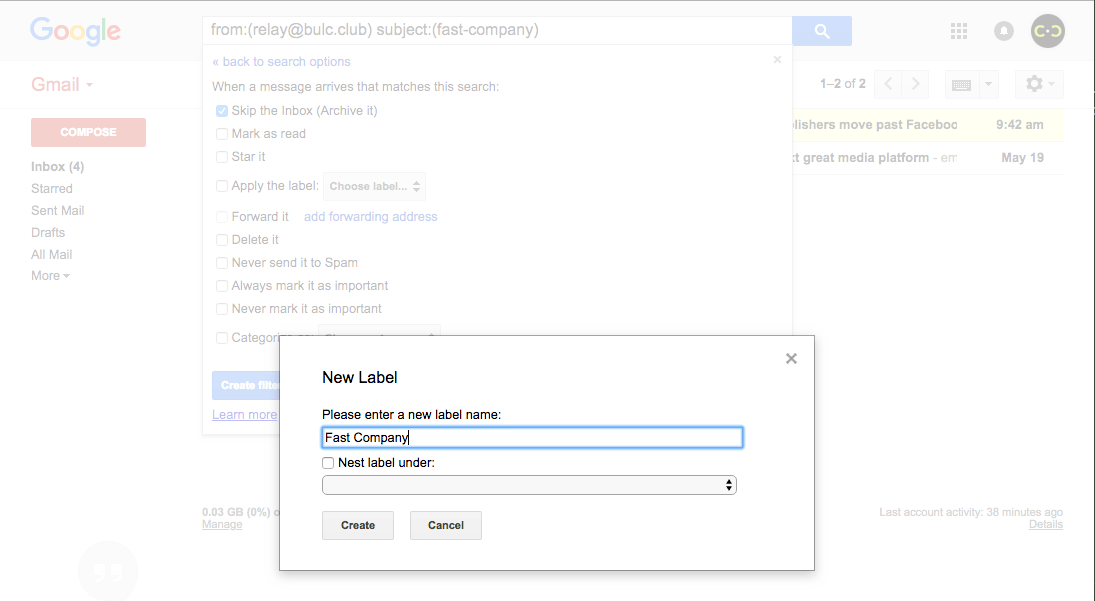Screen dimensions: 1095x601
Task: Open the nest label parent dropdown
Action: 529,485
